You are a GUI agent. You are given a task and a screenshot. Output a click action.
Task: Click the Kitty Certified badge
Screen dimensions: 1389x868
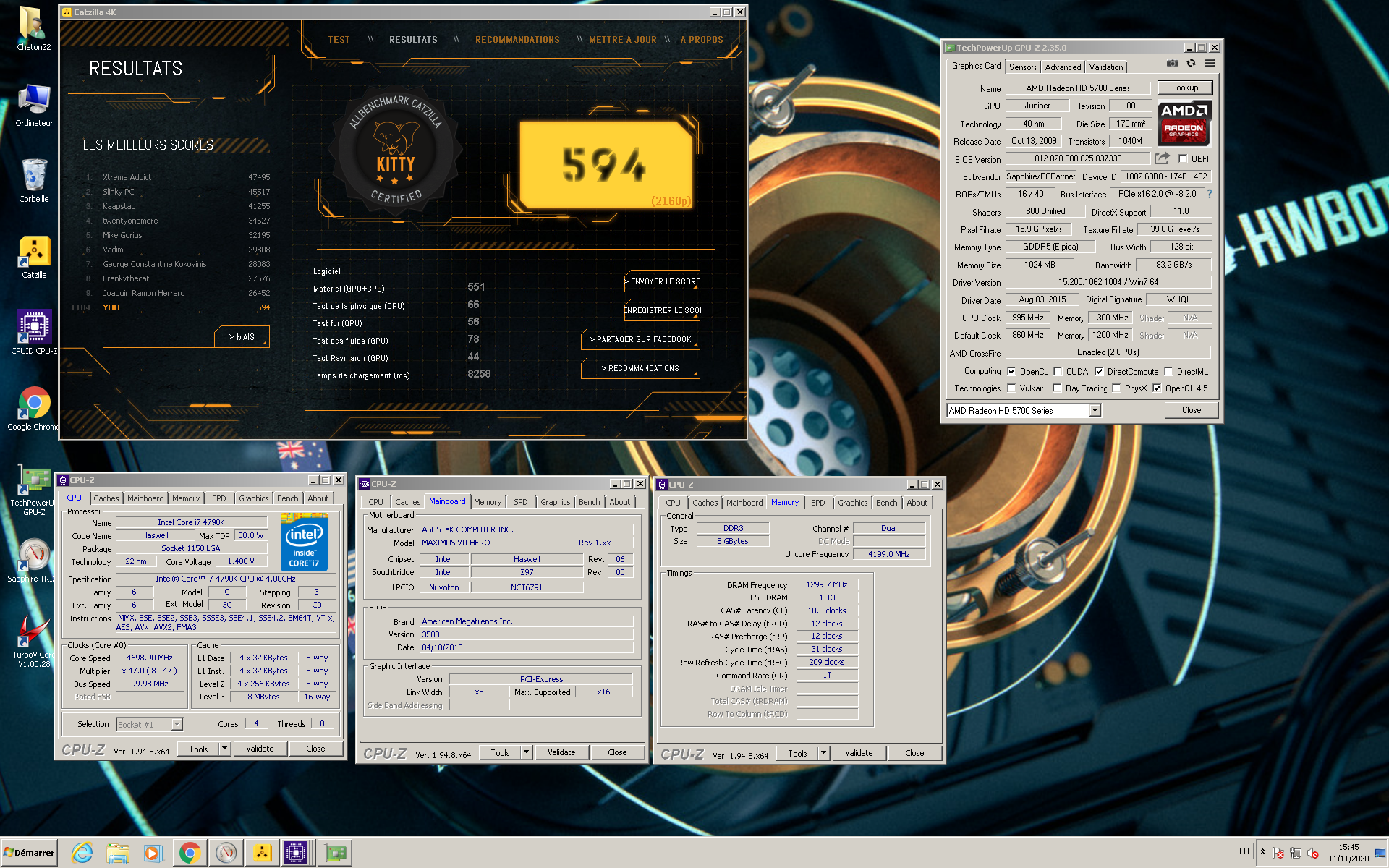[395, 150]
